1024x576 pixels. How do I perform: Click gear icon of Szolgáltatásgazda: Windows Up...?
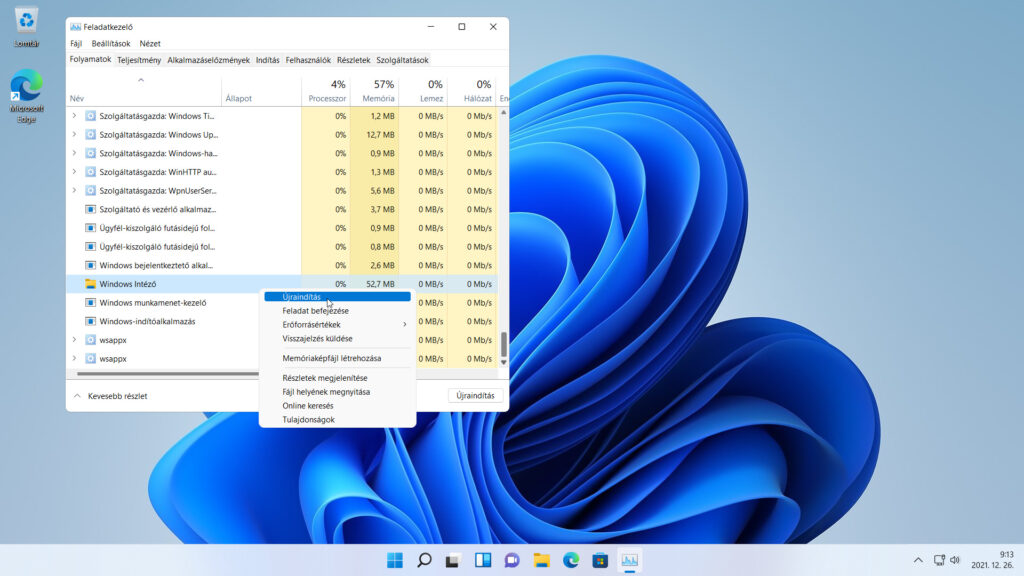click(90, 135)
